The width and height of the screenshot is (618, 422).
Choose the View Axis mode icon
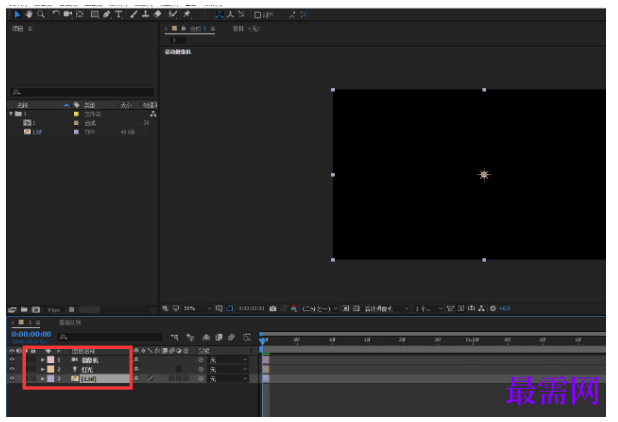[x=241, y=15]
